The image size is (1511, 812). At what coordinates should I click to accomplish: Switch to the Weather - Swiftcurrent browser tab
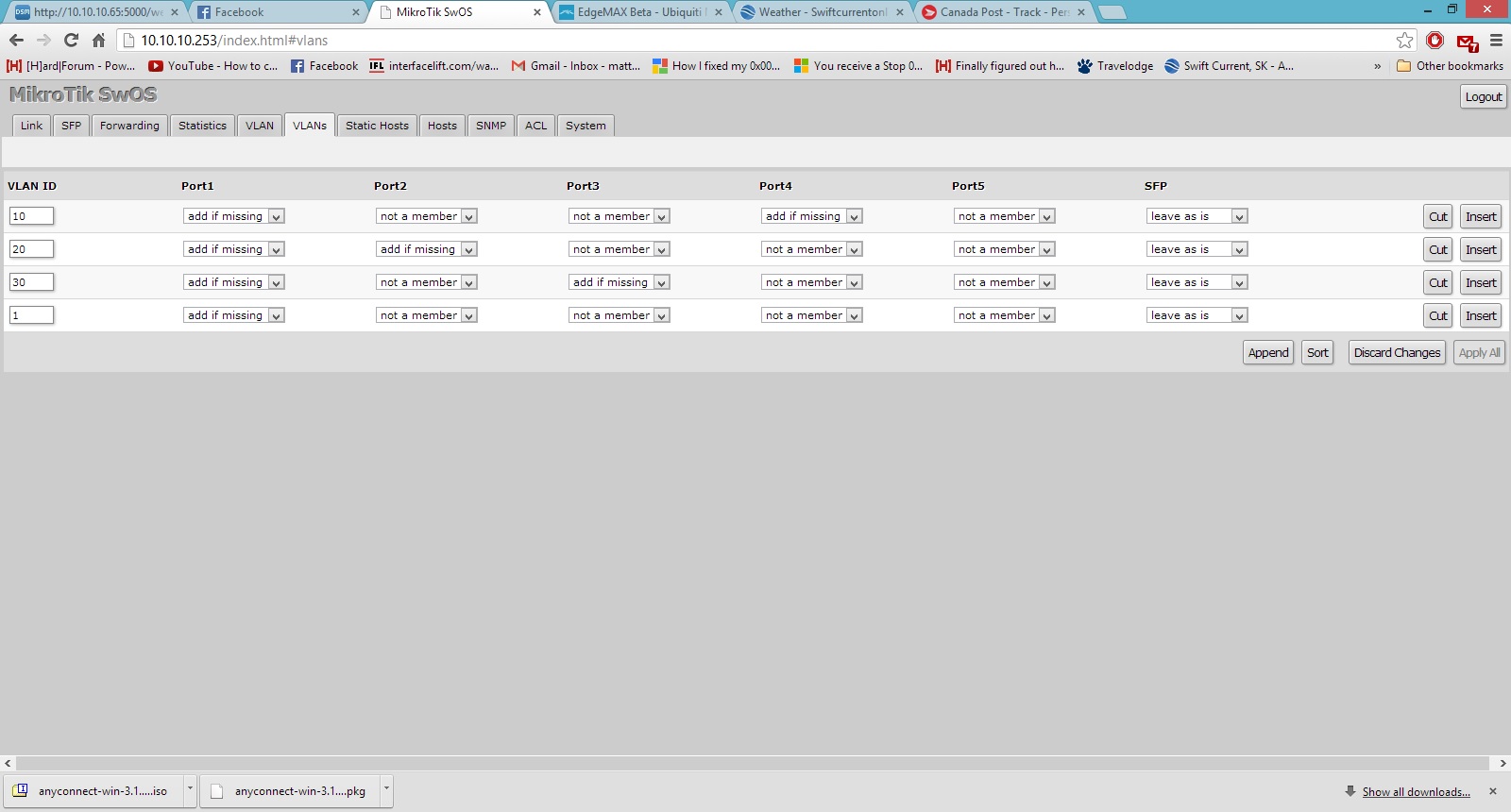(822, 12)
